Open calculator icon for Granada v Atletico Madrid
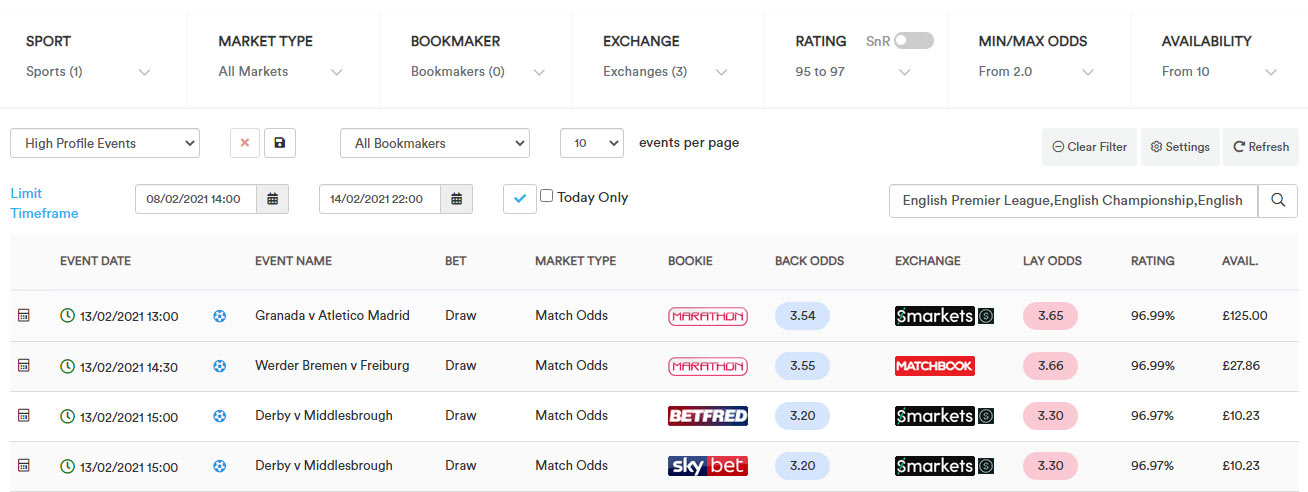The height and width of the screenshot is (492, 1308). tap(24, 316)
